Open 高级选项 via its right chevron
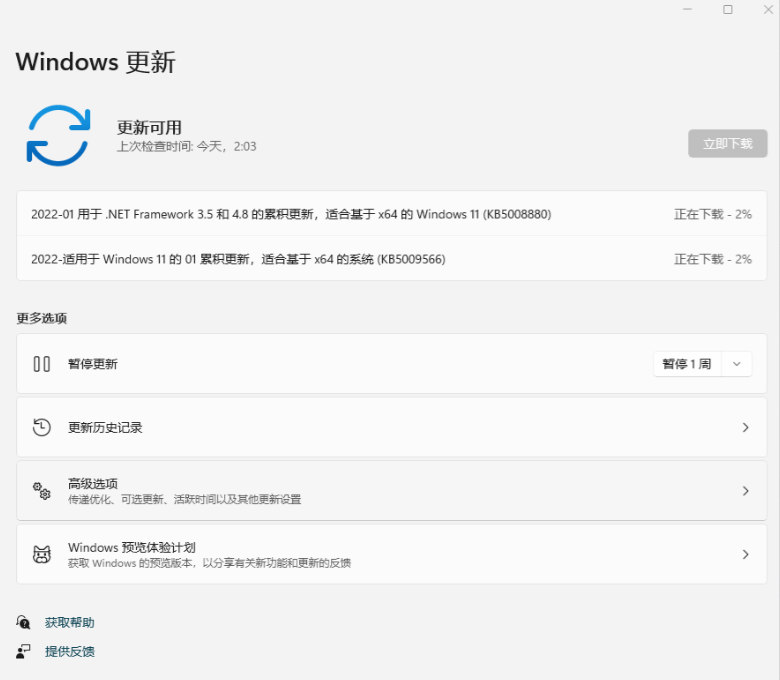The width and height of the screenshot is (780, 680). pyautogui.click(x=745, y=491)
